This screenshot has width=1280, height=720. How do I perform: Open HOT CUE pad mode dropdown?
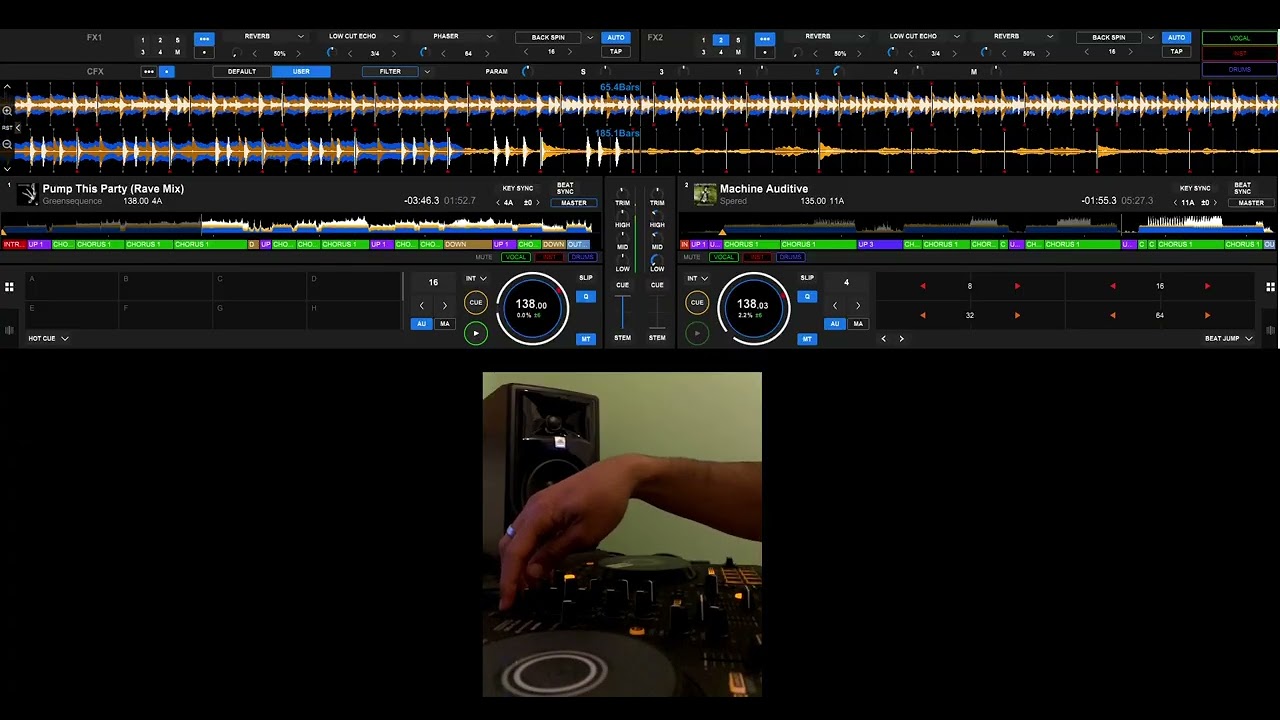coord(48,338)
